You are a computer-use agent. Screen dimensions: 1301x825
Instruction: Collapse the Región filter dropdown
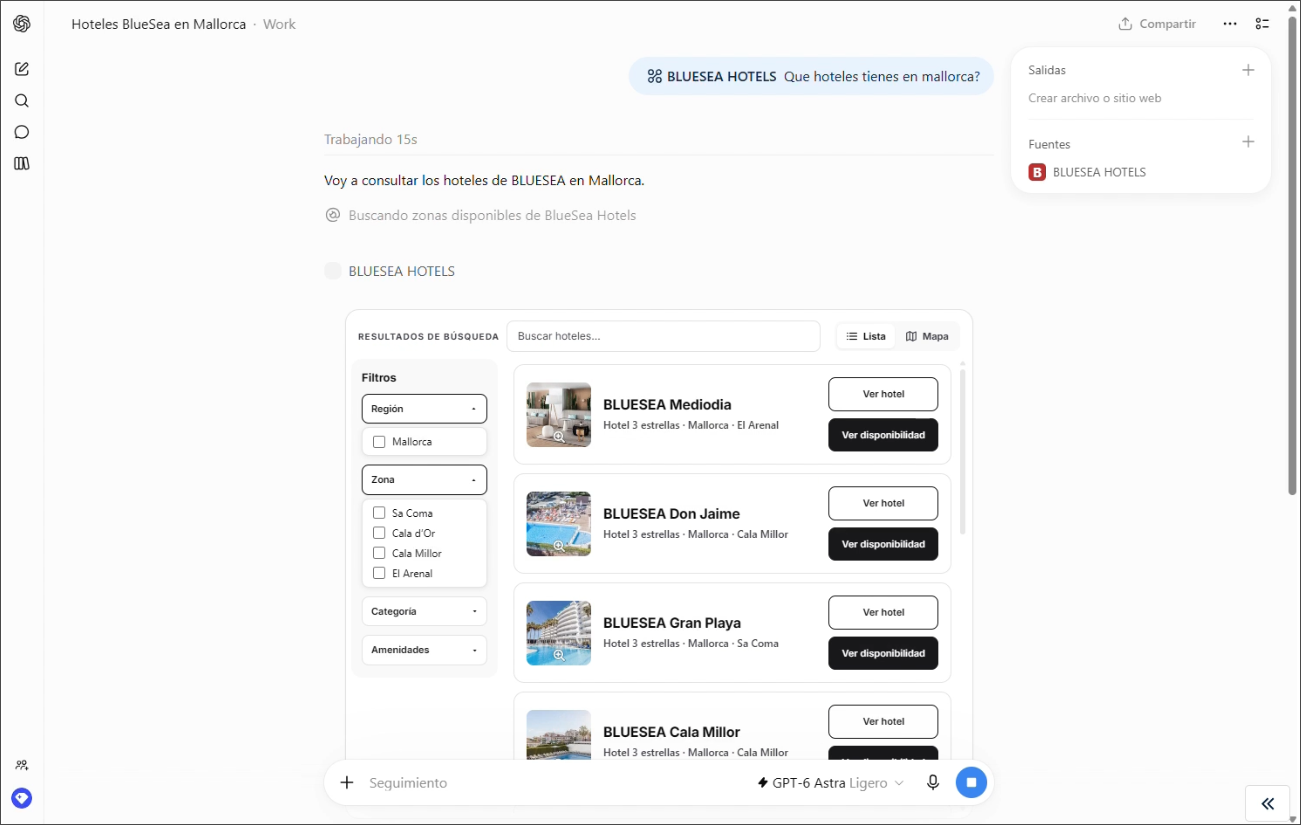[x=424, y=409]
